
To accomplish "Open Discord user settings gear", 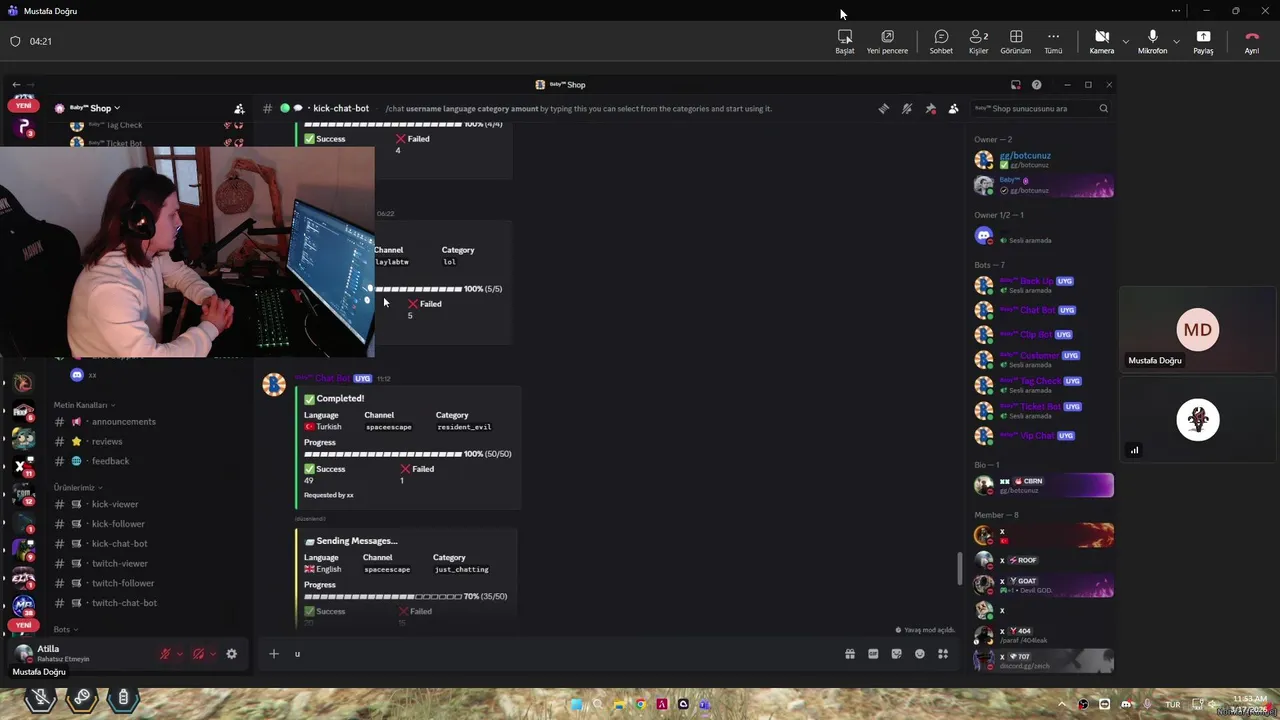I will (231, 654).
